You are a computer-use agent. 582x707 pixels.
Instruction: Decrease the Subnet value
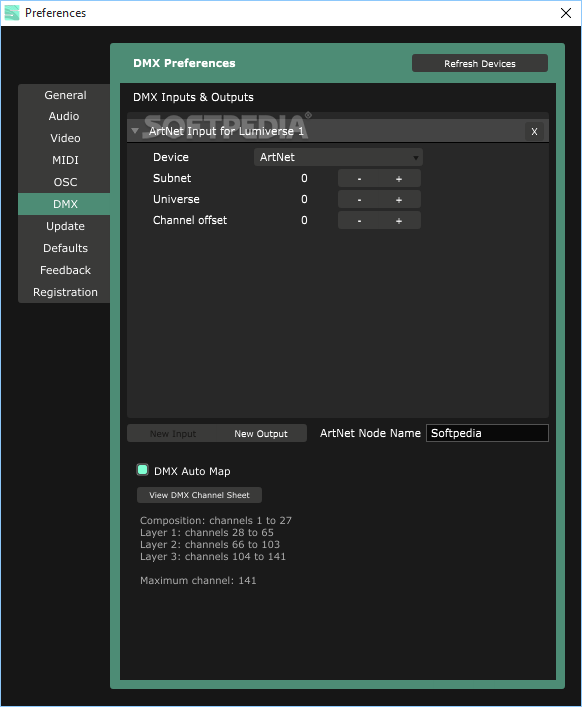[359, 179]
